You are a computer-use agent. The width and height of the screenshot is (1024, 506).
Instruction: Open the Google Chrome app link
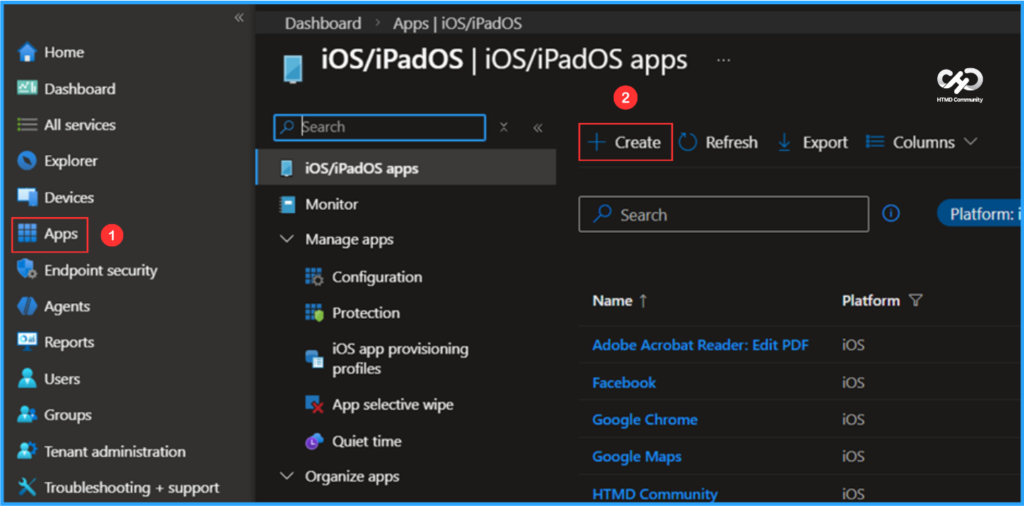[x=645, y=419]
